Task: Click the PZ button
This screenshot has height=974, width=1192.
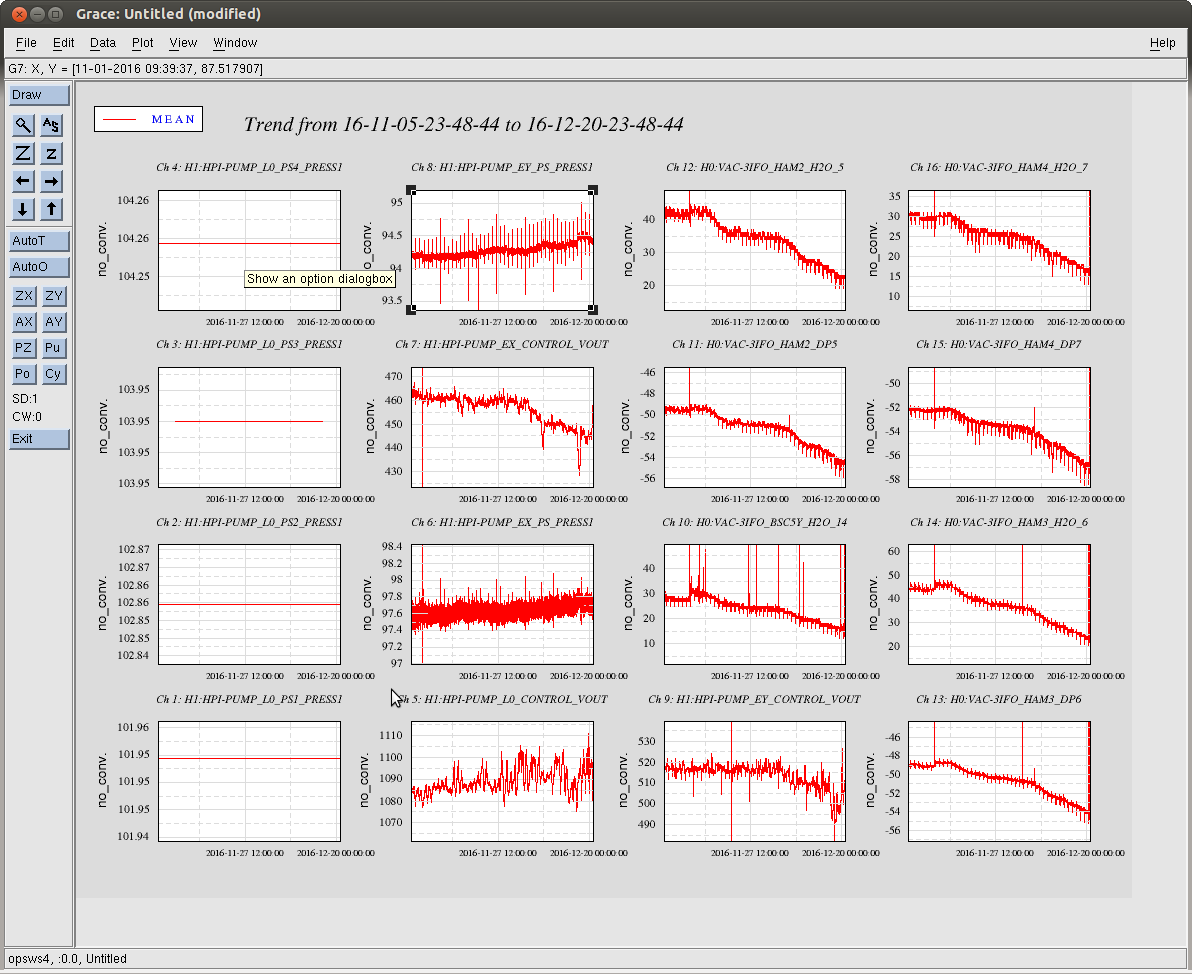Action: point(24,347)
